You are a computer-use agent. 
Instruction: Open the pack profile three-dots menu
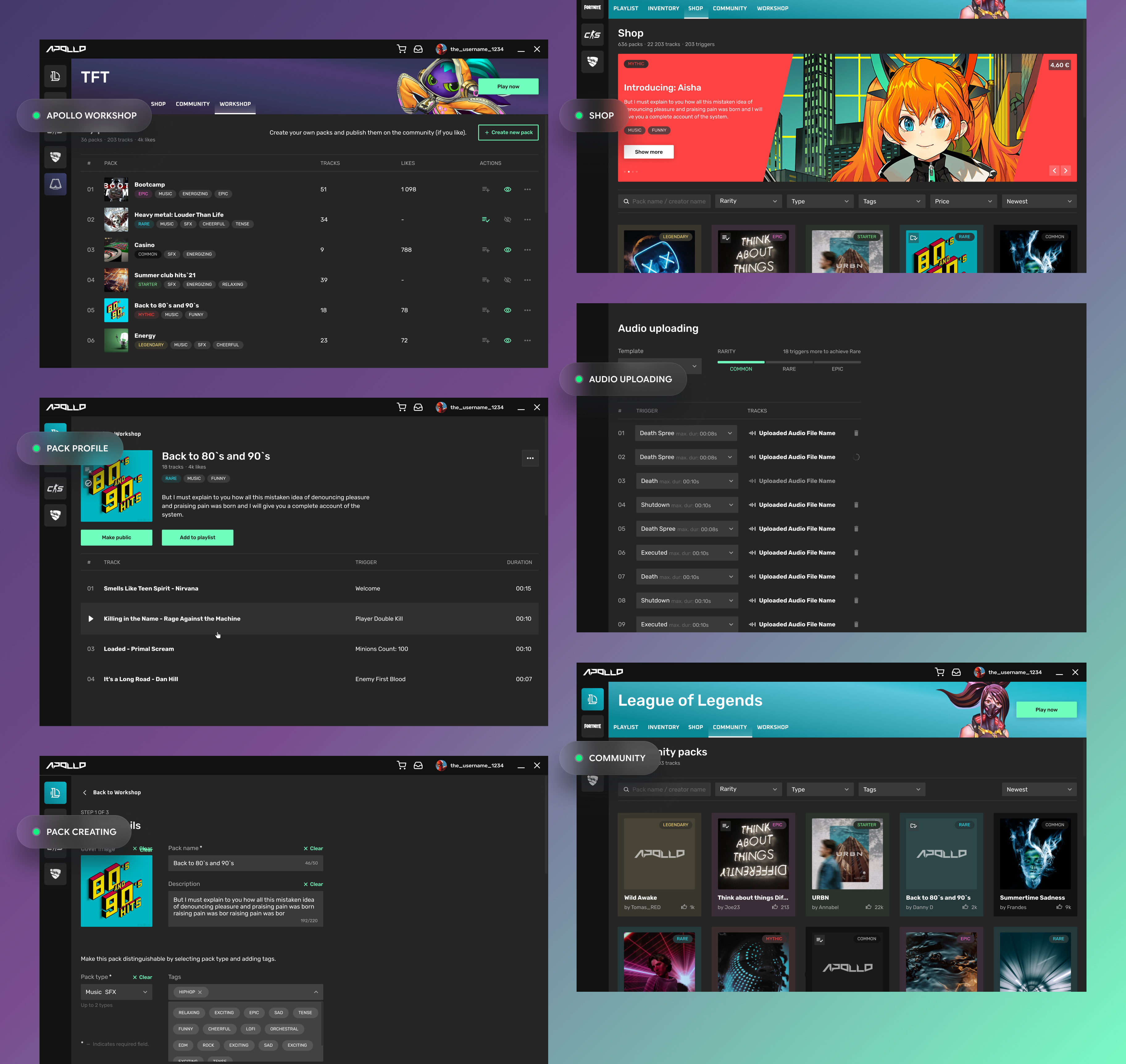pos(530,458)
